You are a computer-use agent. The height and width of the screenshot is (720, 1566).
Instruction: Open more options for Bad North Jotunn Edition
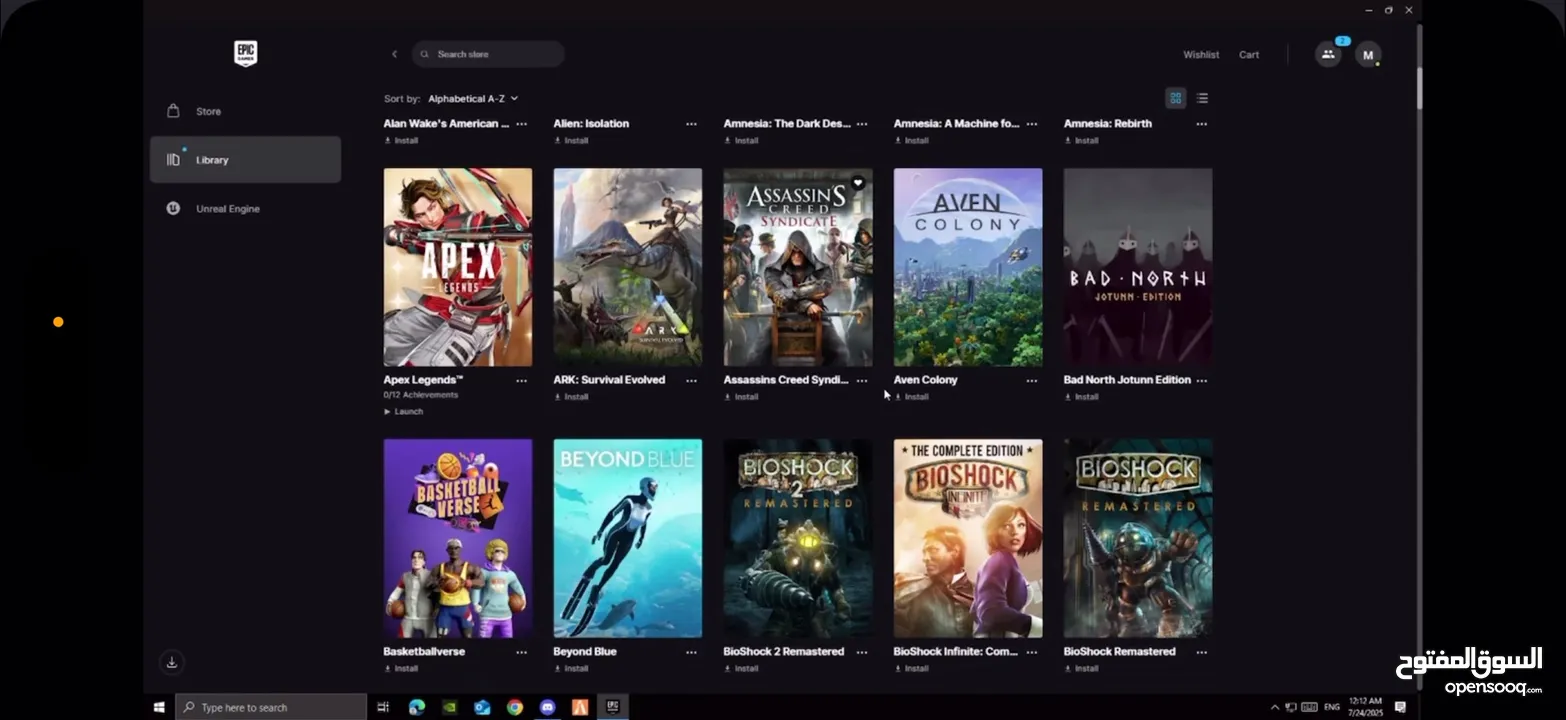(1202, 381)
